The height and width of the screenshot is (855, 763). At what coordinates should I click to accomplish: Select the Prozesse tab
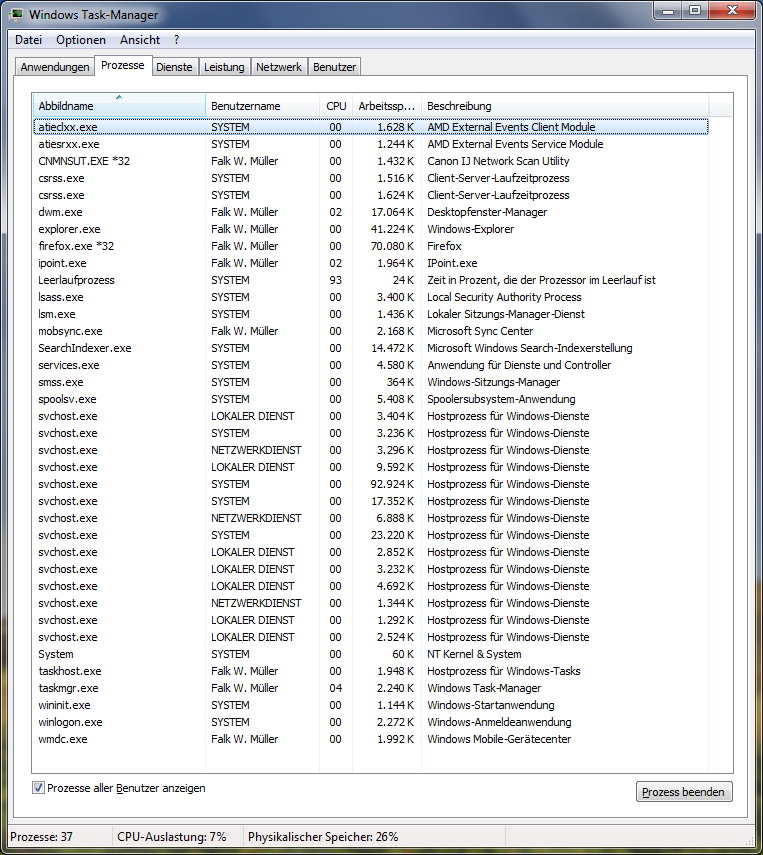123,65
